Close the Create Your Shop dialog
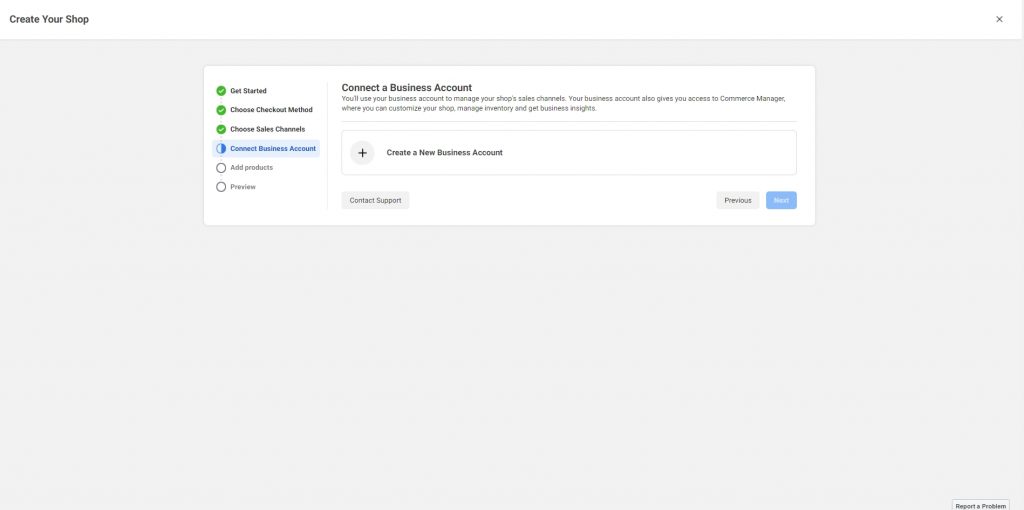Image resolution: width=1024 pixels, height=510 pixels. [999, 19]
